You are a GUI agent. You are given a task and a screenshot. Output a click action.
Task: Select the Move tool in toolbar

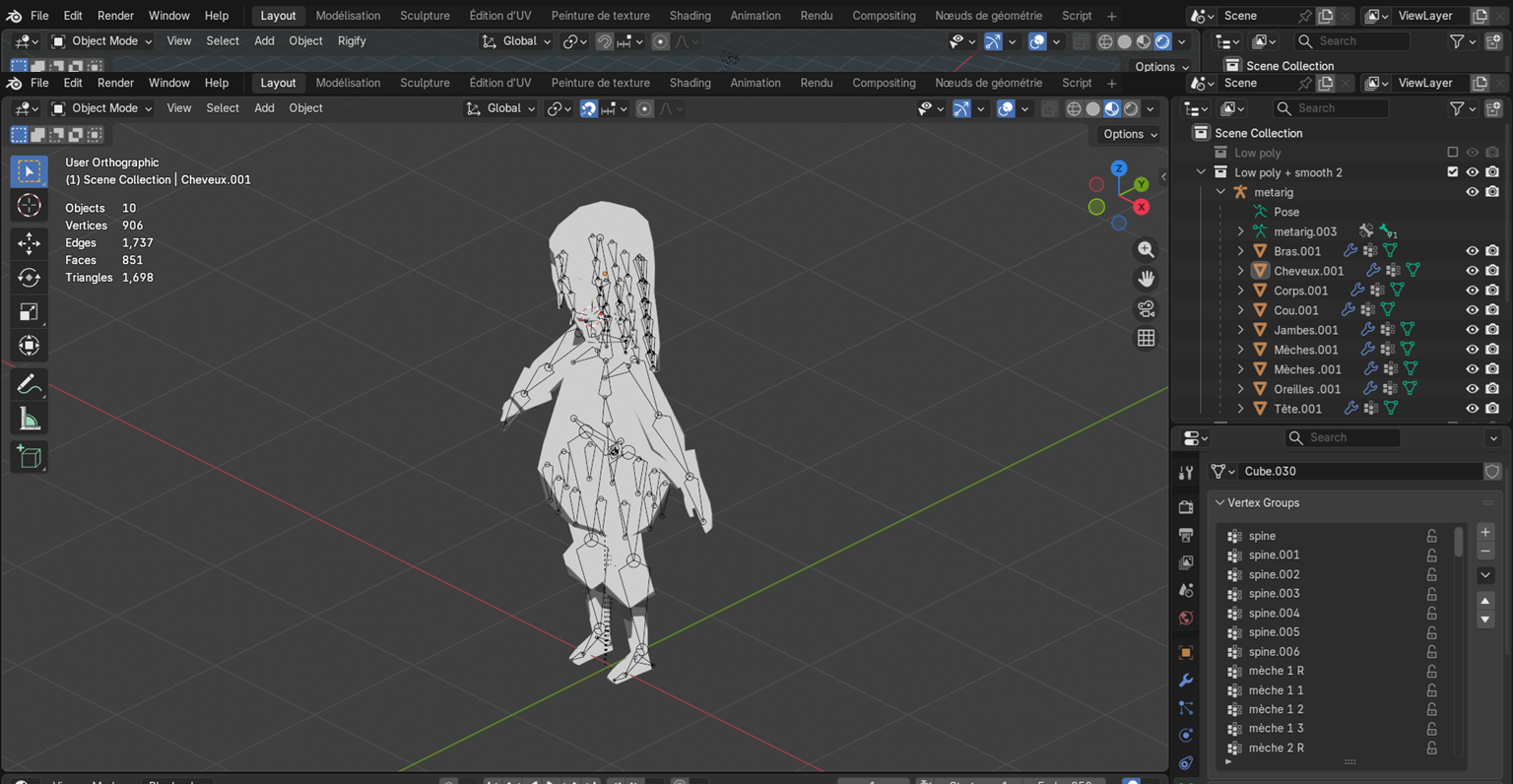click(29, 243)
